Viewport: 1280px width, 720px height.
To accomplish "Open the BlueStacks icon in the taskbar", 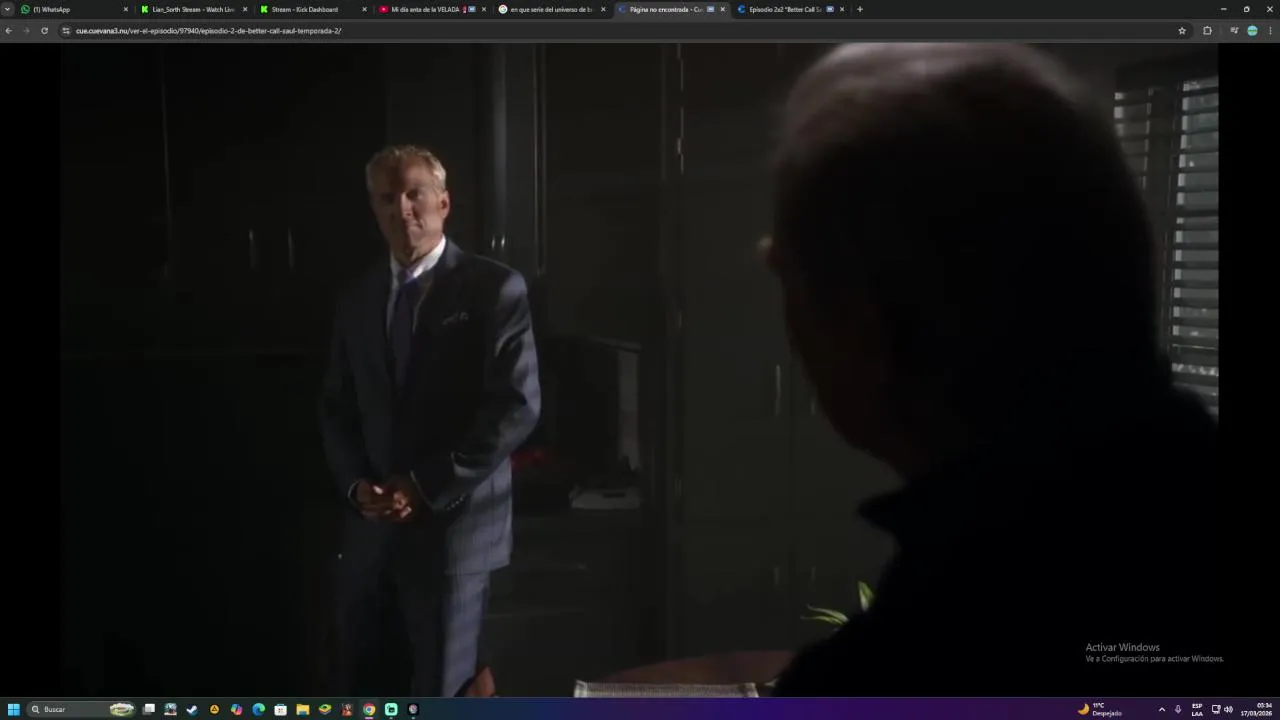I will point(325,709).
